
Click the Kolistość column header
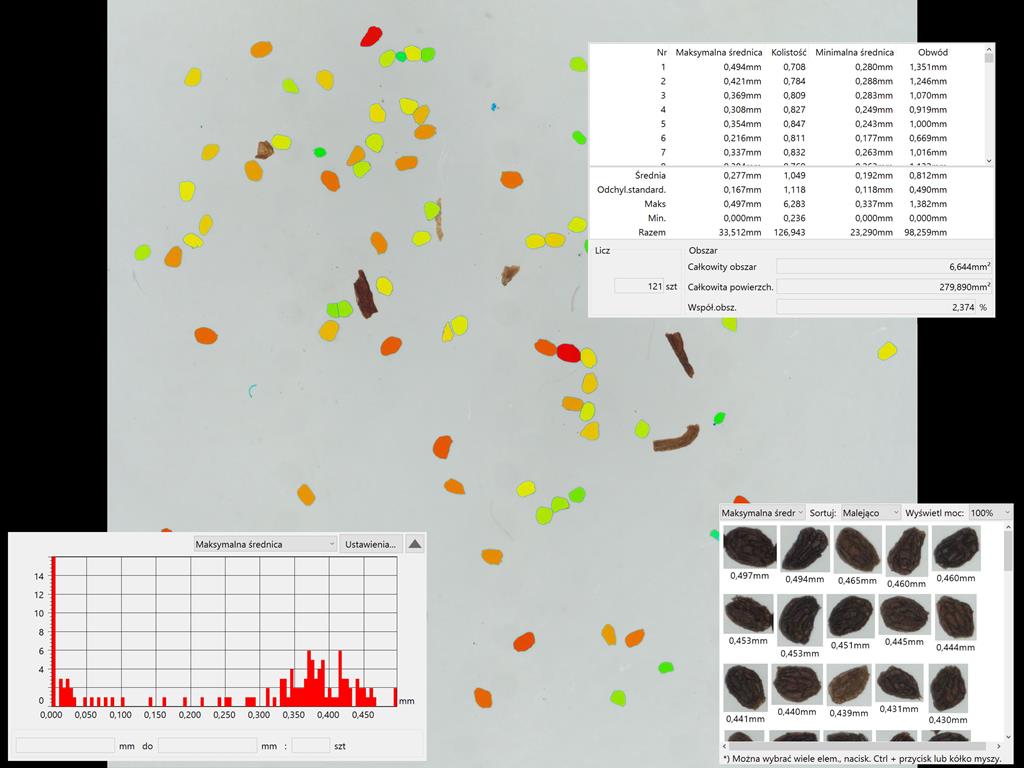tap(788, 52)
